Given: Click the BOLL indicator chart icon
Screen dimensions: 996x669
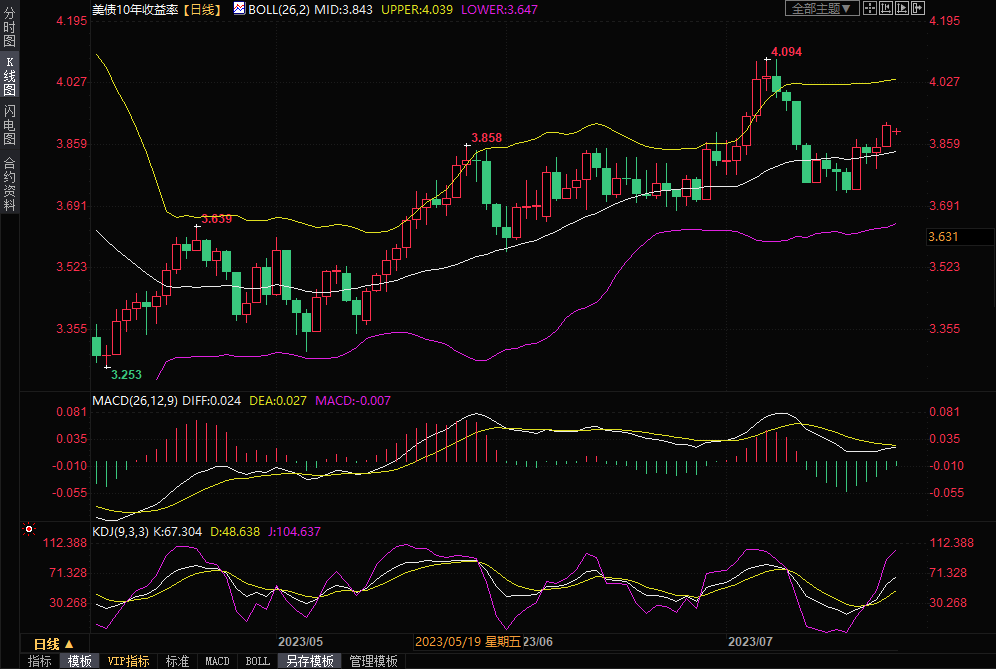Looking at the screenshot, I should pyautogui.click(x=239, y=8).
